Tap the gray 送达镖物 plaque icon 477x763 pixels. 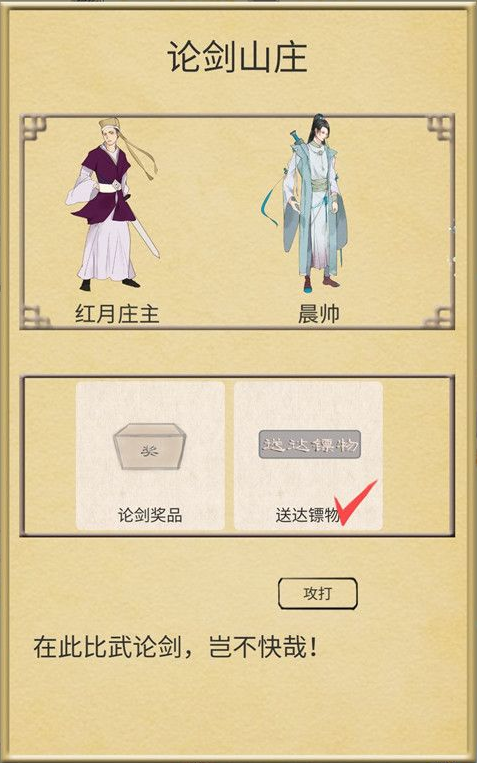(310, 444)
